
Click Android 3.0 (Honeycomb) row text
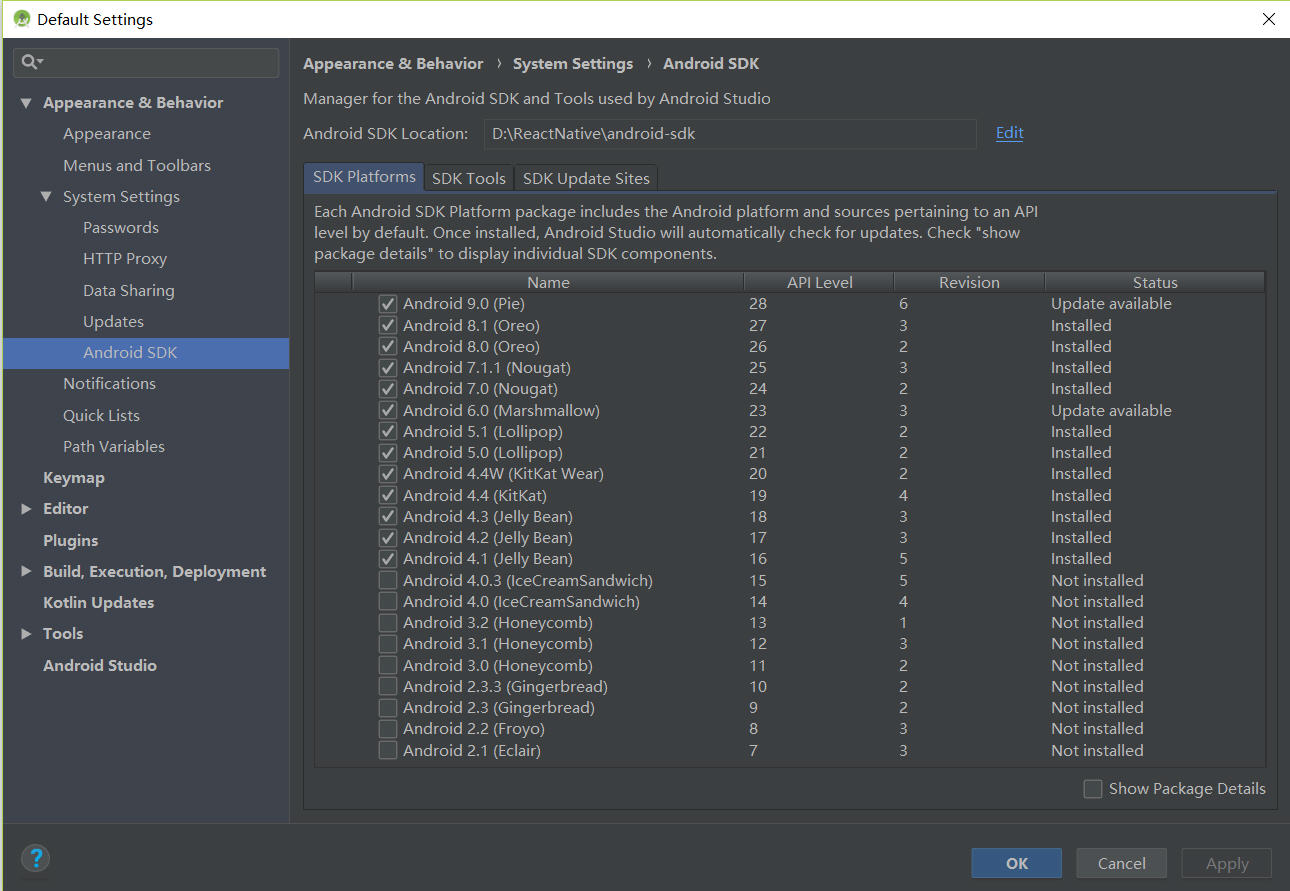[498, 666]
